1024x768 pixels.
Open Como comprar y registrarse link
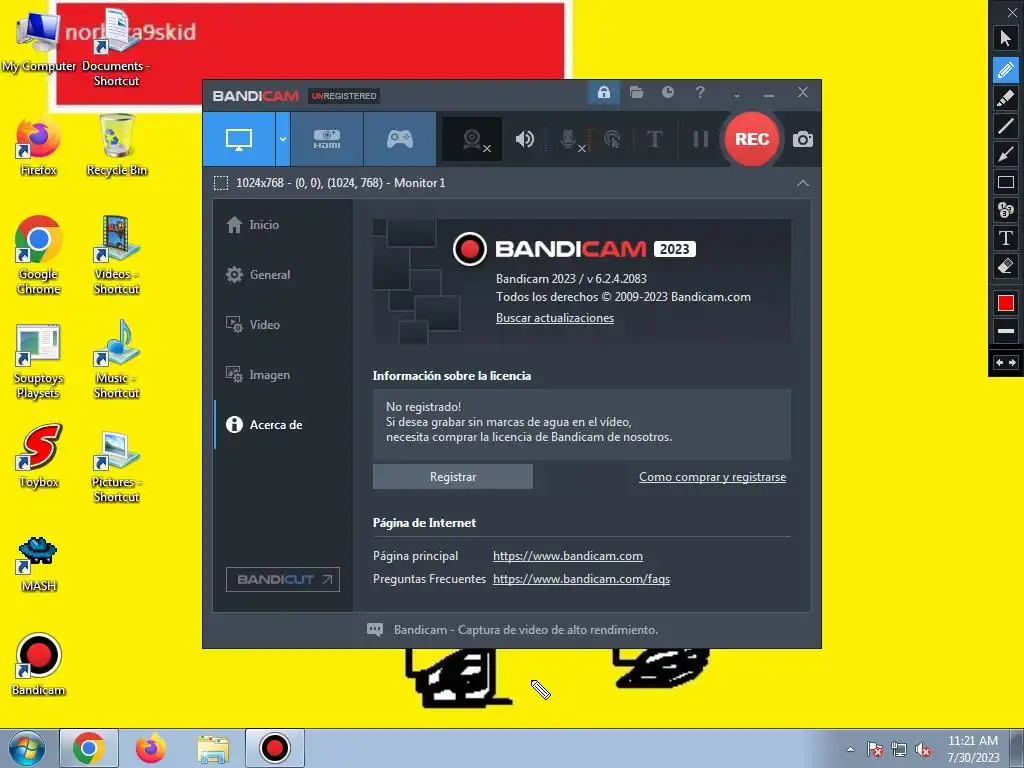point(712,477)
